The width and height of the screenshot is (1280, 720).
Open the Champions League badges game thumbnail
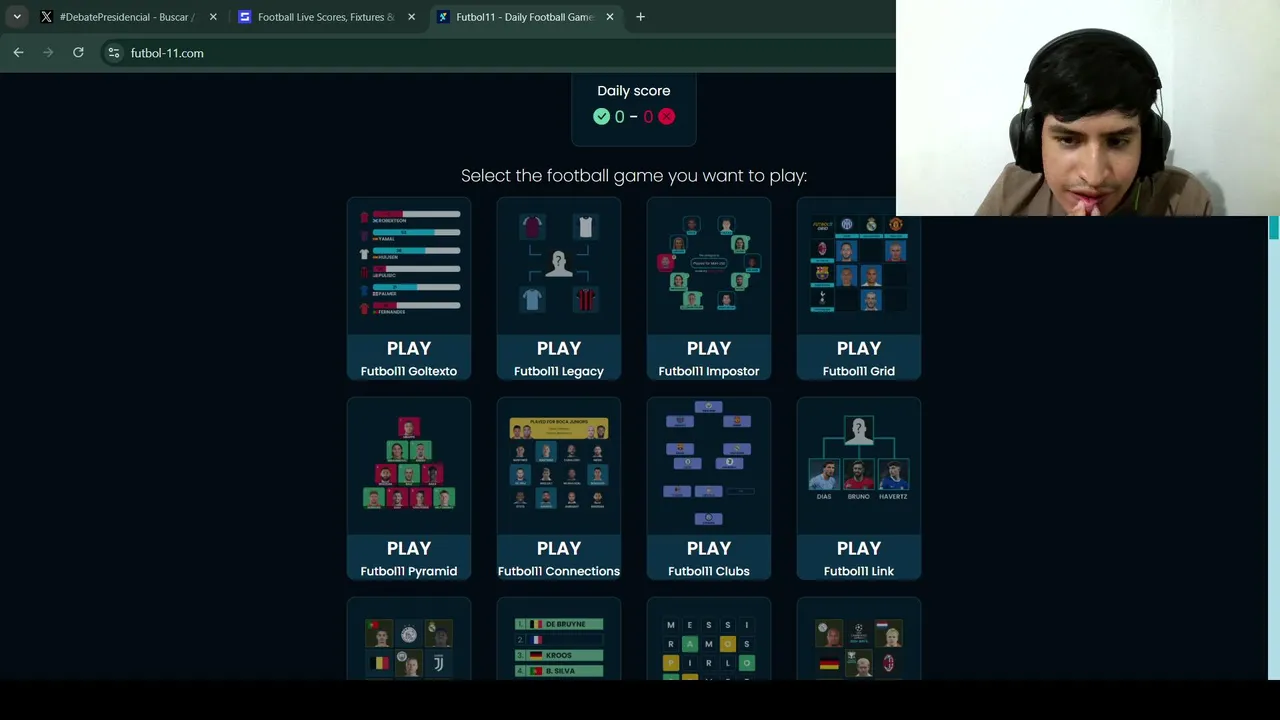tap(859, 640)
